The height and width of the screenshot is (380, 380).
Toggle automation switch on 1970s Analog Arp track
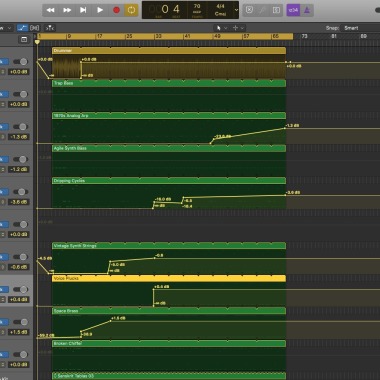tap(20, 127)
